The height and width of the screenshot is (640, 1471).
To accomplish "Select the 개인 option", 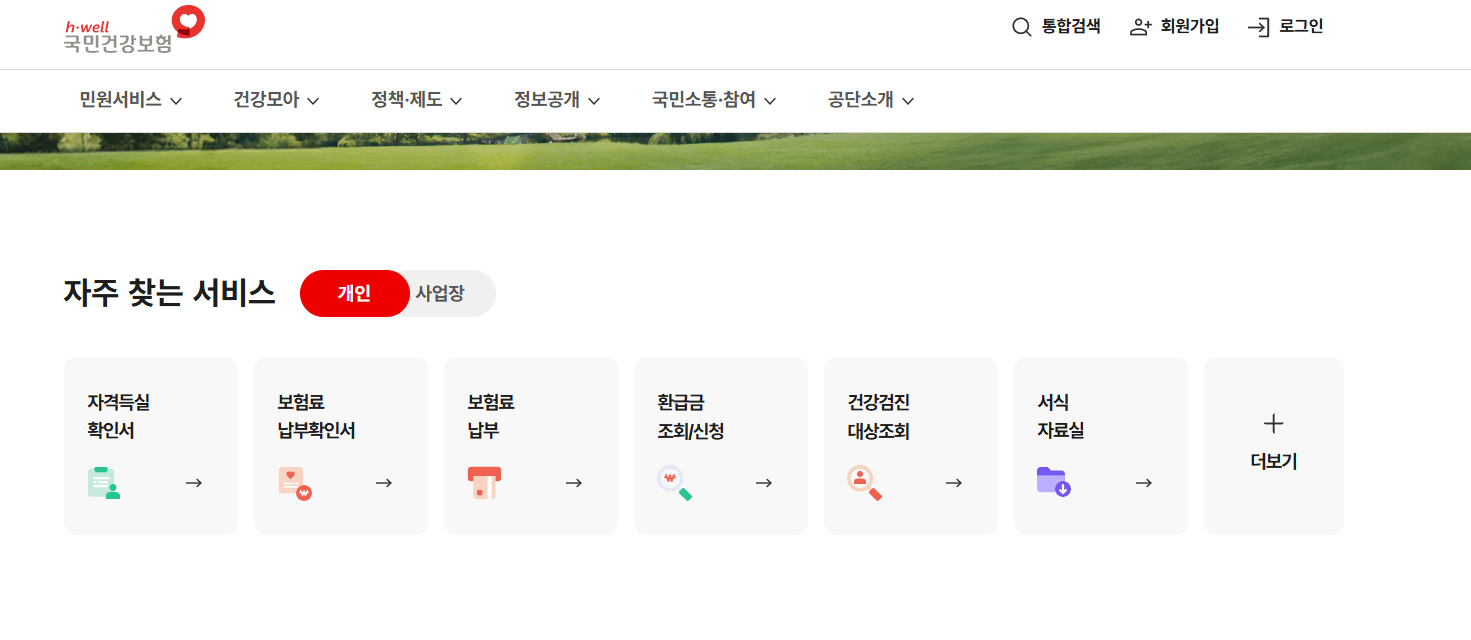I will 353,293.
